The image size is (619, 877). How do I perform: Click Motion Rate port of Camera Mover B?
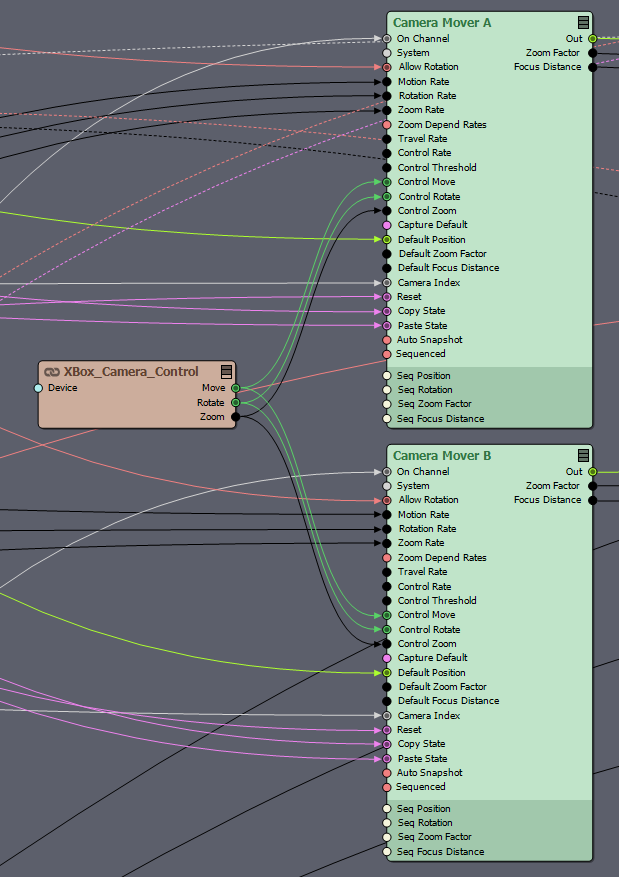(386, 515)
